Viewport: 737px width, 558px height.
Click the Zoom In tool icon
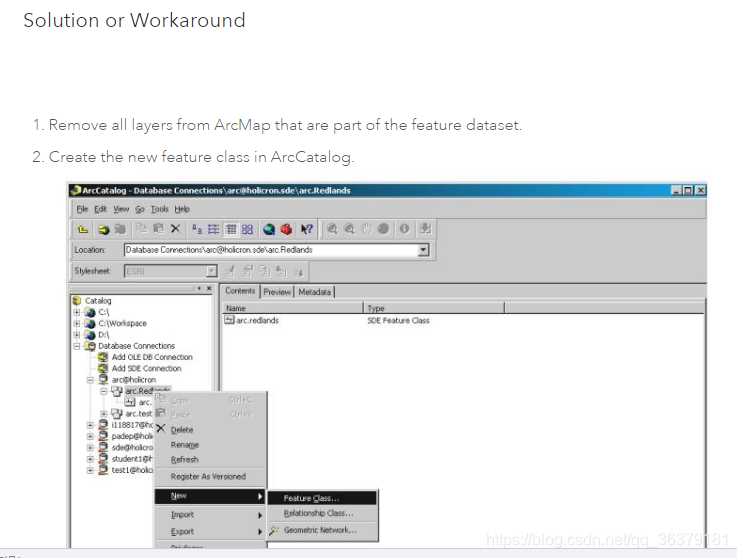point(332,229)
